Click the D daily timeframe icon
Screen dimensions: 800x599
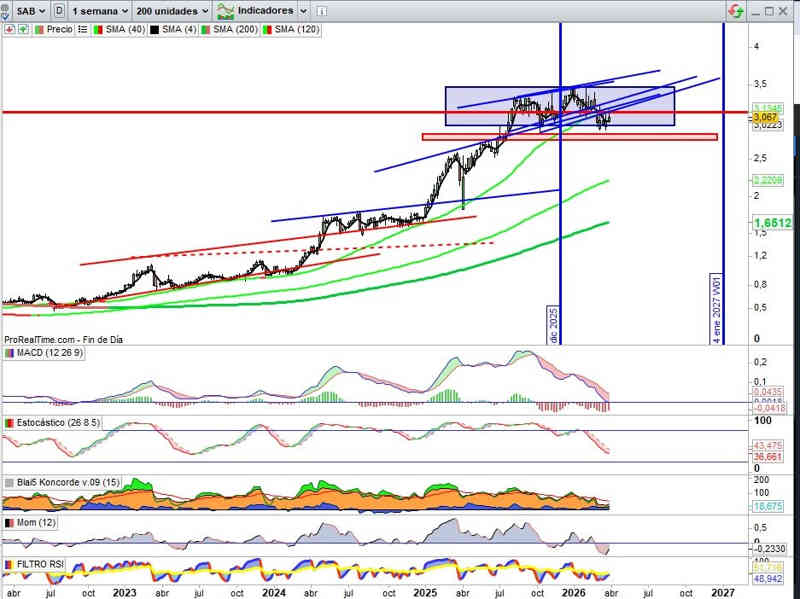point(61,10)
